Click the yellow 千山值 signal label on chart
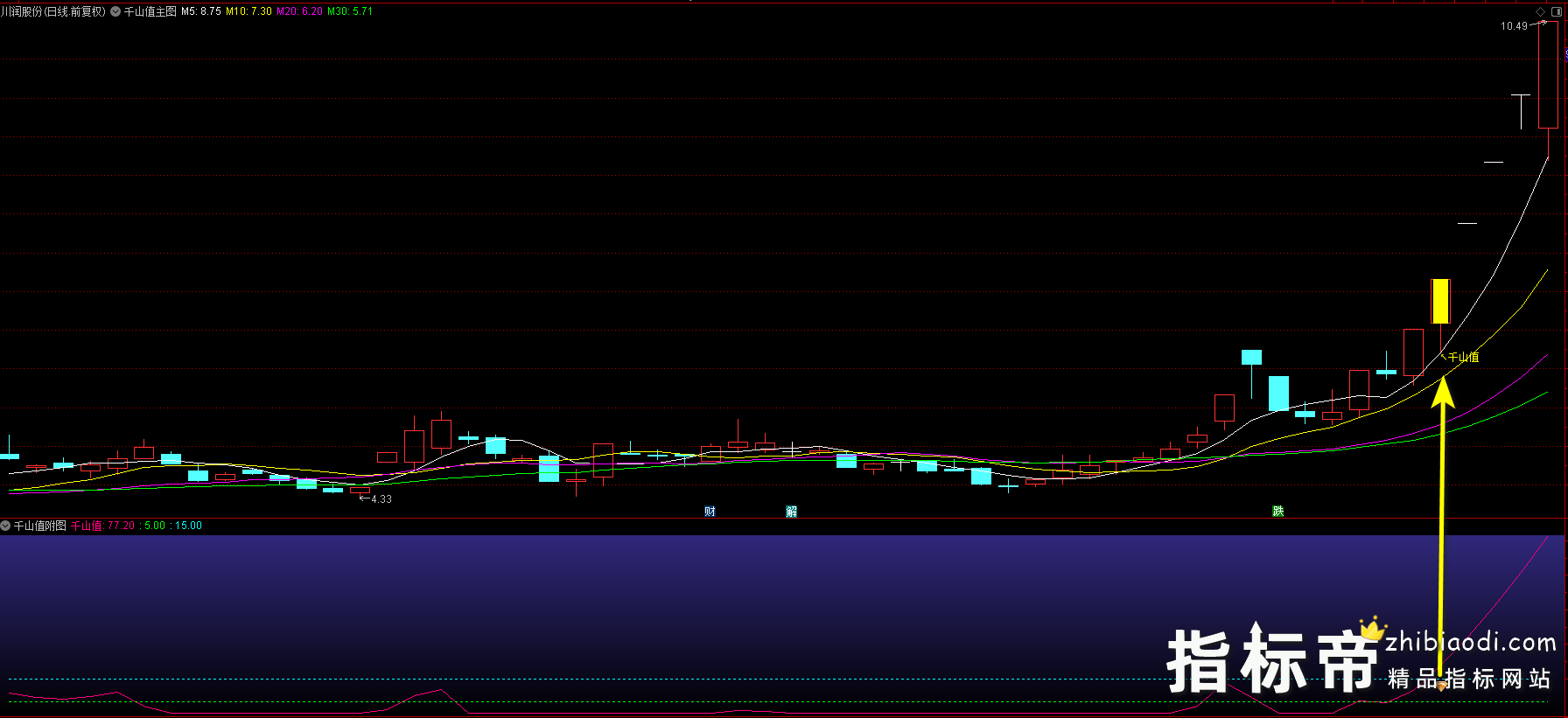The width and height of the screenshot is (1568, 718). pos(1464,357)
